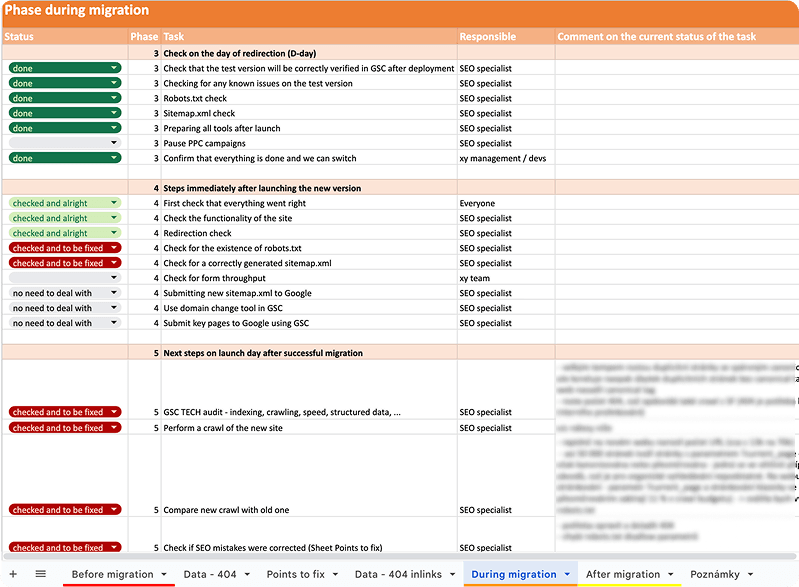Change status of Check for existence of robots.txt

[x=114, y=248]
